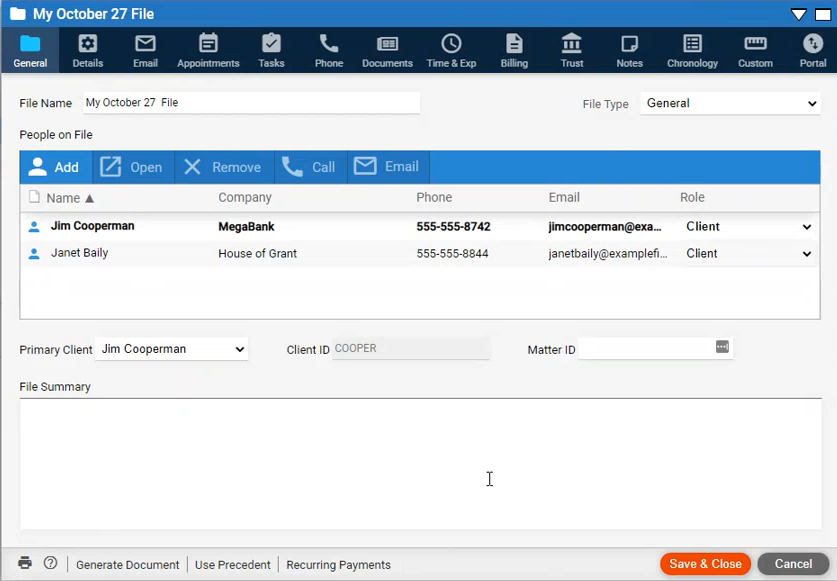837x581 pixels.
Task: Select the Jim Cooperman row name
Action: tap(93, 226)
